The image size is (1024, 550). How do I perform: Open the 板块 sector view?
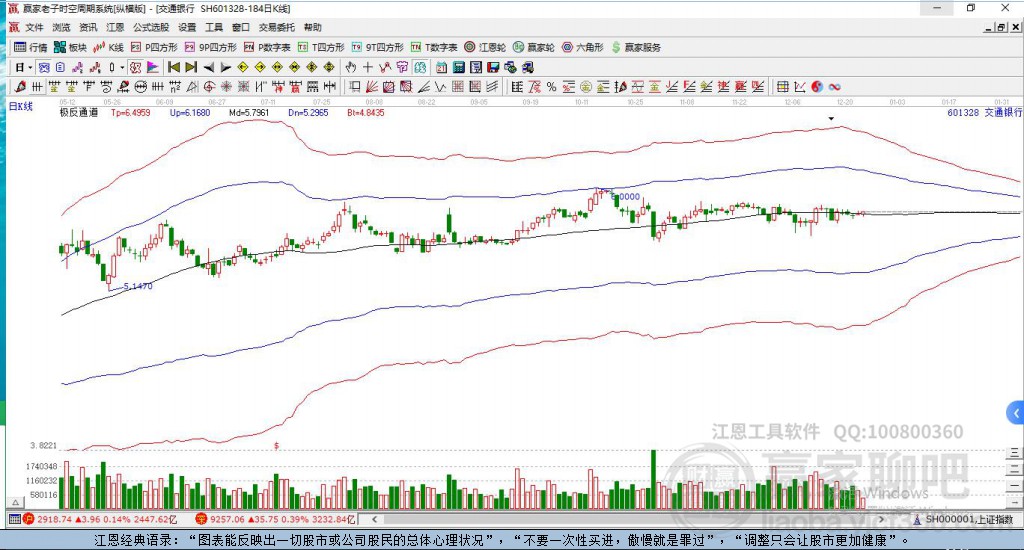point(70,47)
